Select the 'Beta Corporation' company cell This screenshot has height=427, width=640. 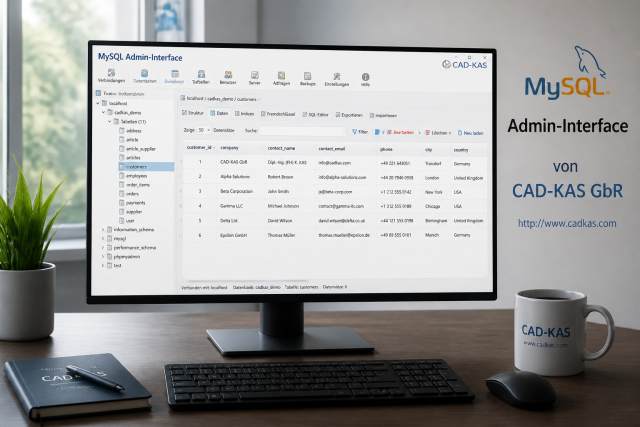click(x=236, y=191)
